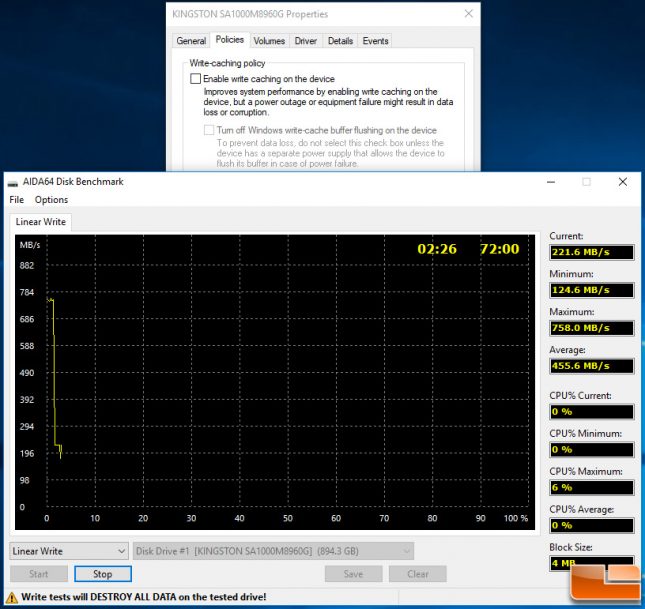Image resolution: width=645 pixels, height=609 pixels.
Task: Click the yellow warning triangle icon in status bar
Action: pos(12,597)
